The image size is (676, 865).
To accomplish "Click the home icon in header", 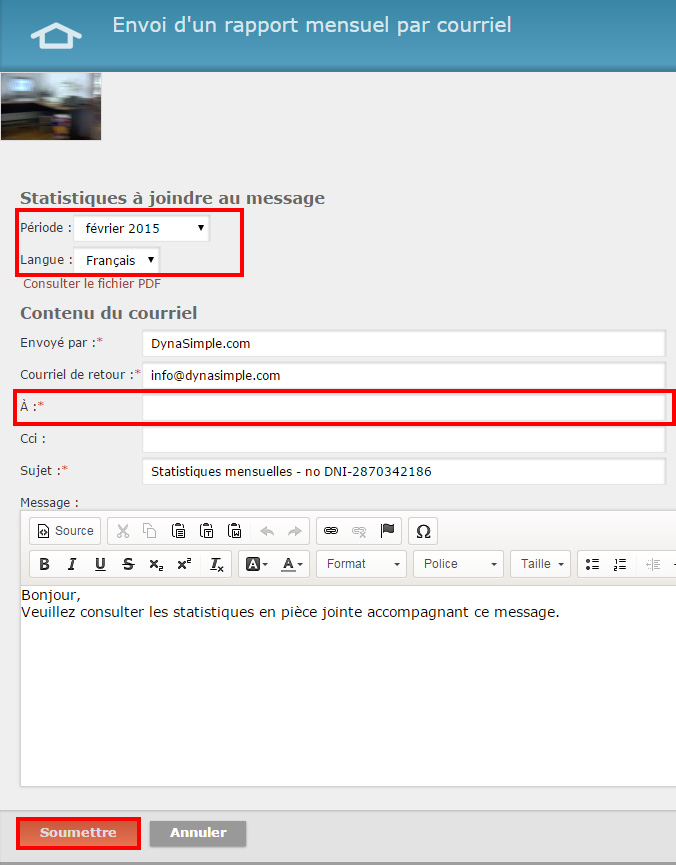I will click(x=56, y=36).
